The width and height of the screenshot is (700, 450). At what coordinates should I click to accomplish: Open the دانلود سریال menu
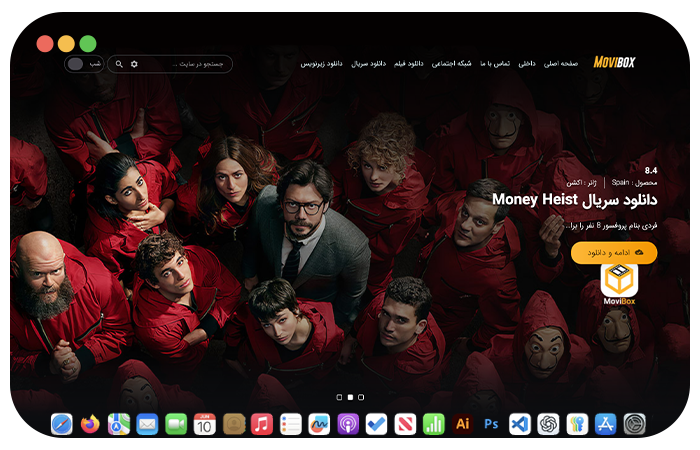369,63
